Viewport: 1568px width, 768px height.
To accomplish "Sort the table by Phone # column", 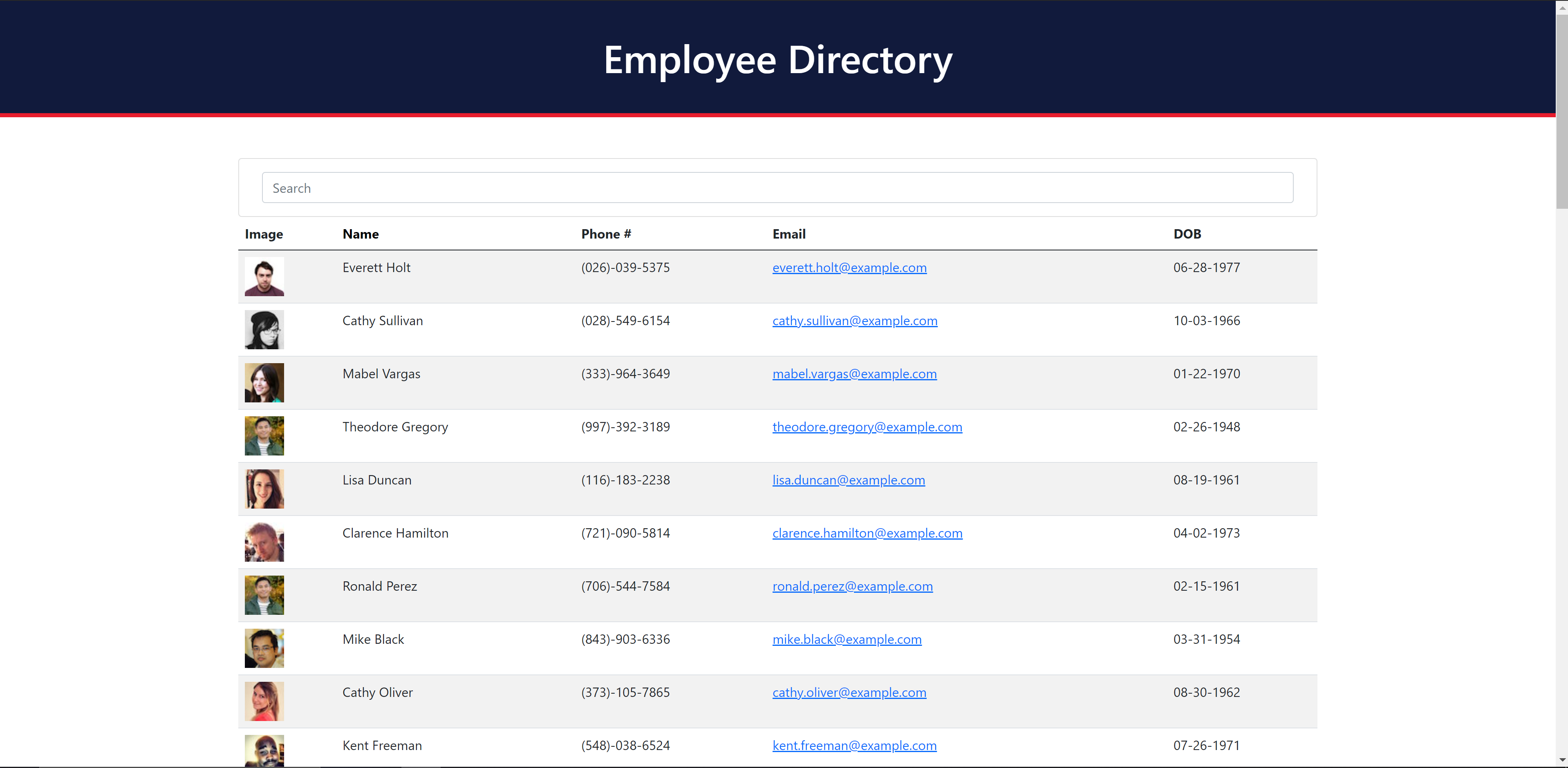I will [x=606, y=234].
